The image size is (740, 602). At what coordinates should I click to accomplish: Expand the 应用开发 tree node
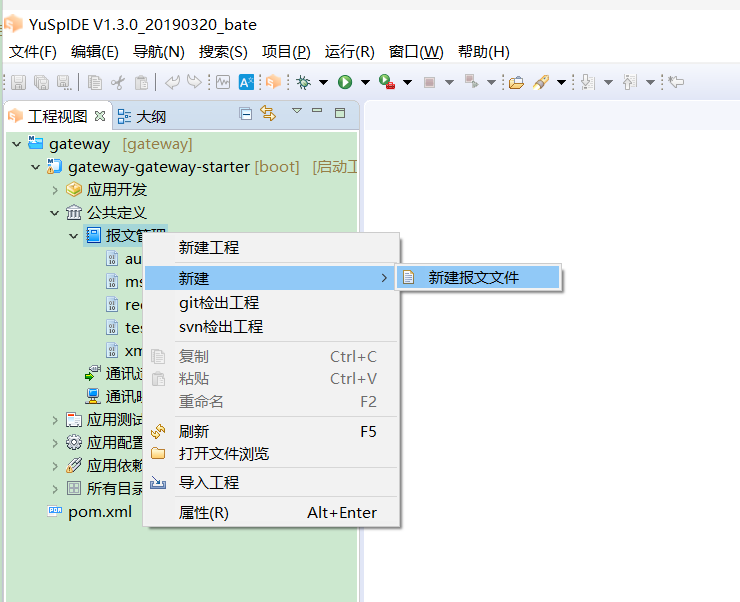(55, 190)
